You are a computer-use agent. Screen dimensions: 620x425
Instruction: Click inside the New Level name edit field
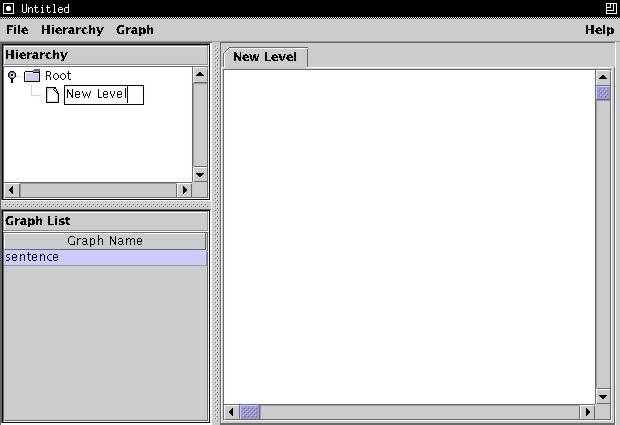click(104, 95)
